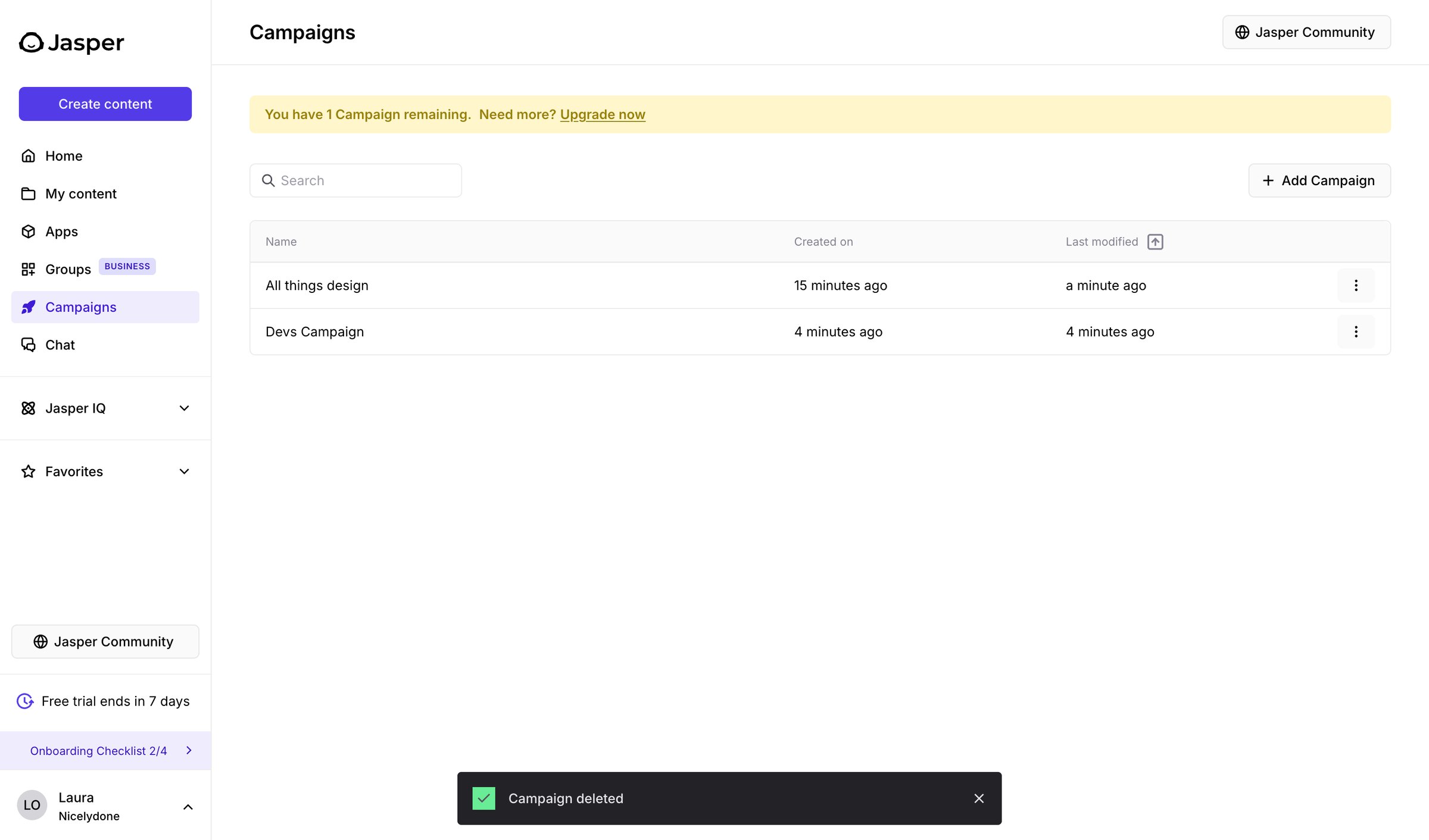
Task: Click the Campaigns page heading
Action: coord(302,32)
